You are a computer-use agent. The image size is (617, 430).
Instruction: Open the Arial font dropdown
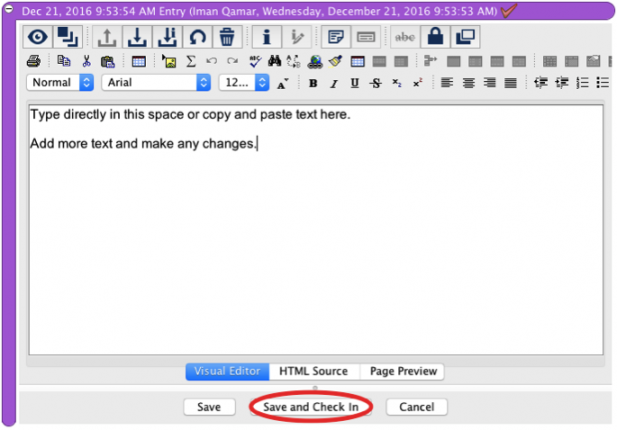point(156,83)
